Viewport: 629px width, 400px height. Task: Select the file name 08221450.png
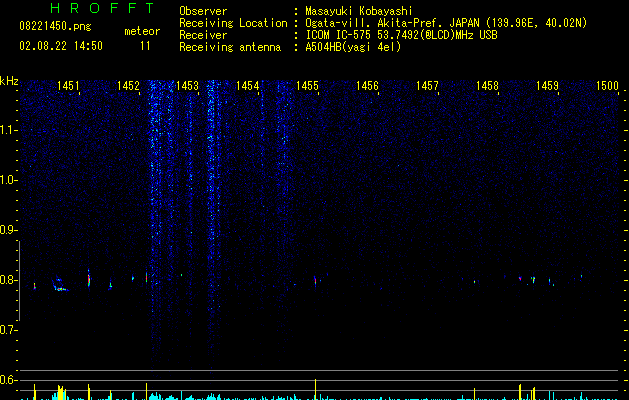pos(55,27)
